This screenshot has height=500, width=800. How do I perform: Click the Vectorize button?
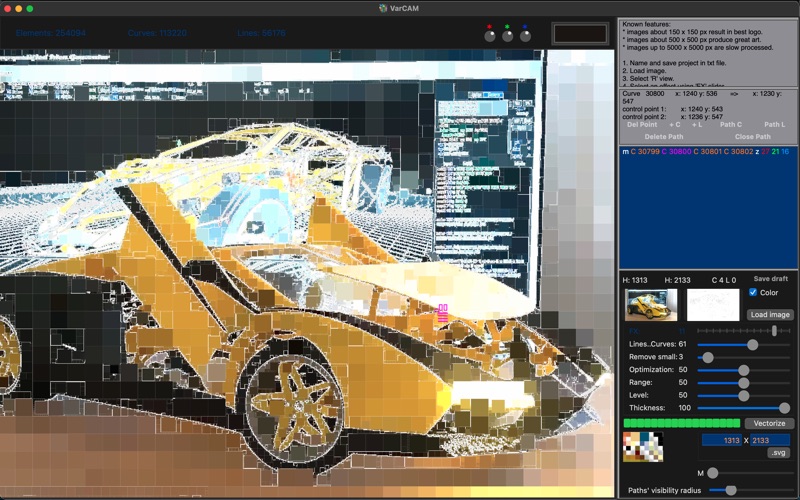click(x=769, y=423)
